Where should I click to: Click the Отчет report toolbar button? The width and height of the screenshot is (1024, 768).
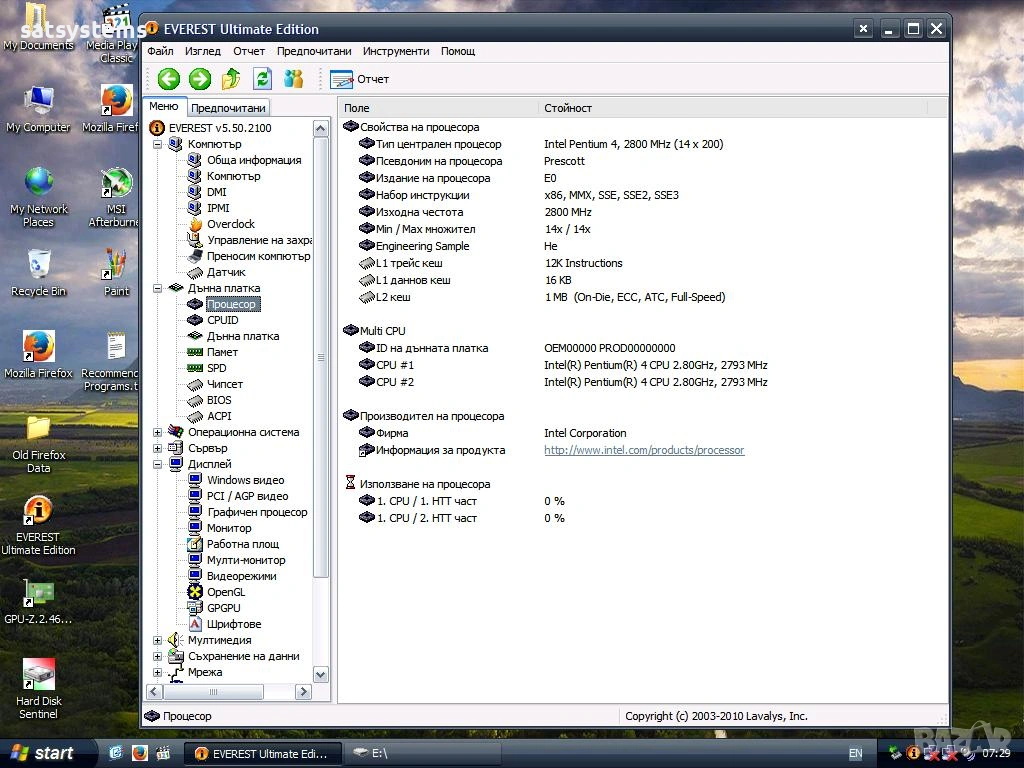[359, 79]
